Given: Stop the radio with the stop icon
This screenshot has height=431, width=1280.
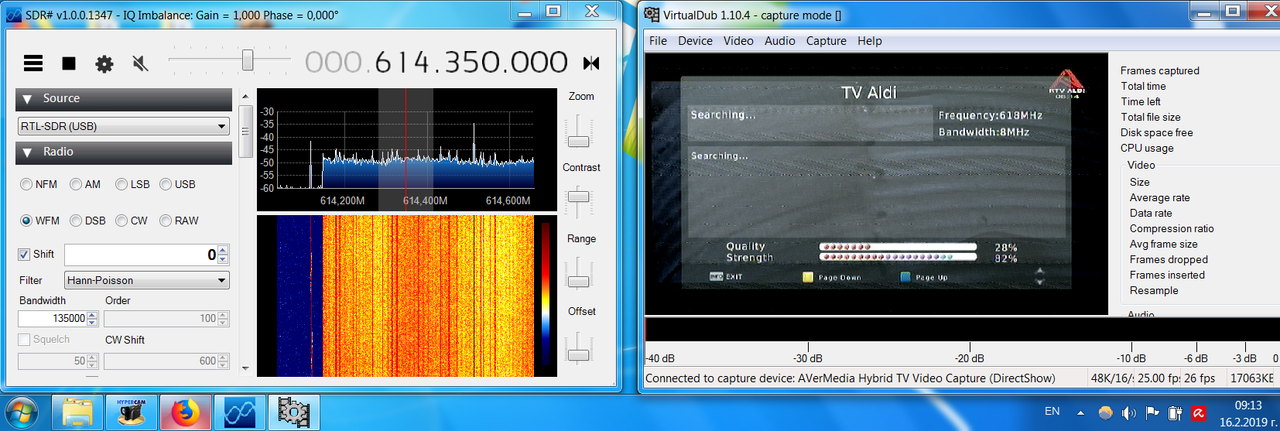Looking at the screenshot, I should 69,63.
